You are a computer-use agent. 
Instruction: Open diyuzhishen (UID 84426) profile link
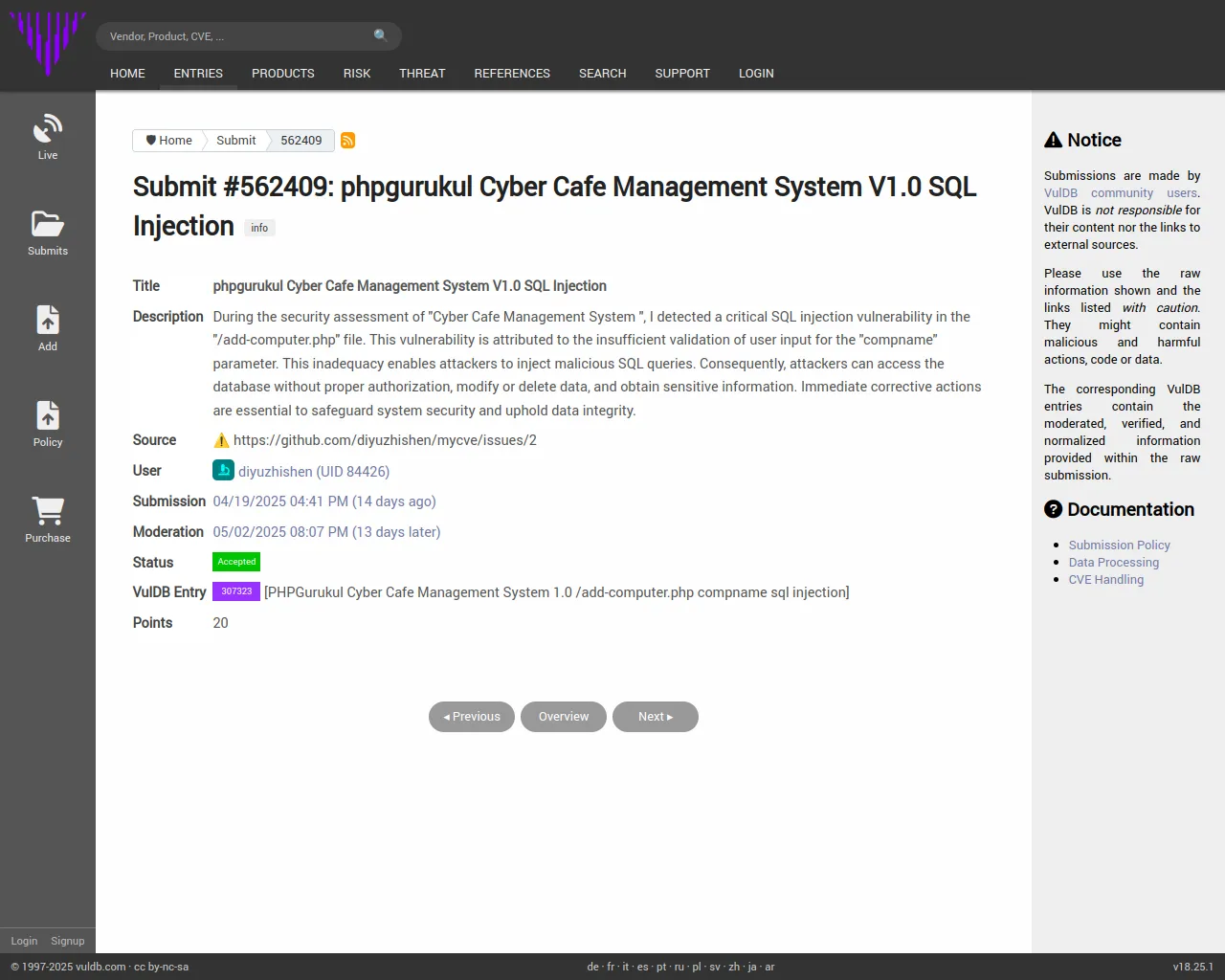[x=314, y=472]
